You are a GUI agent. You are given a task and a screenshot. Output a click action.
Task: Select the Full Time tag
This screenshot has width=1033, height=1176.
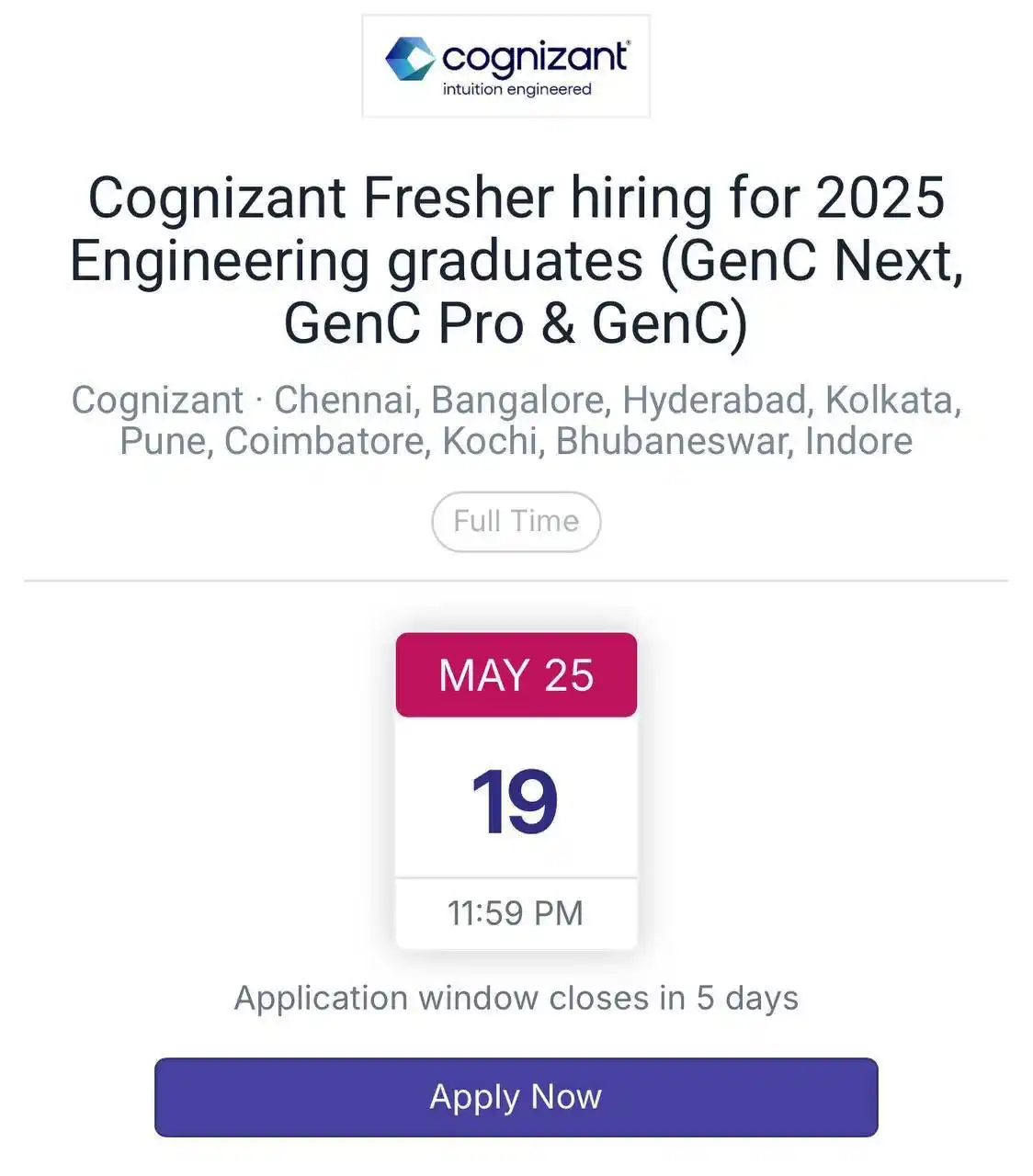(516, 522)
